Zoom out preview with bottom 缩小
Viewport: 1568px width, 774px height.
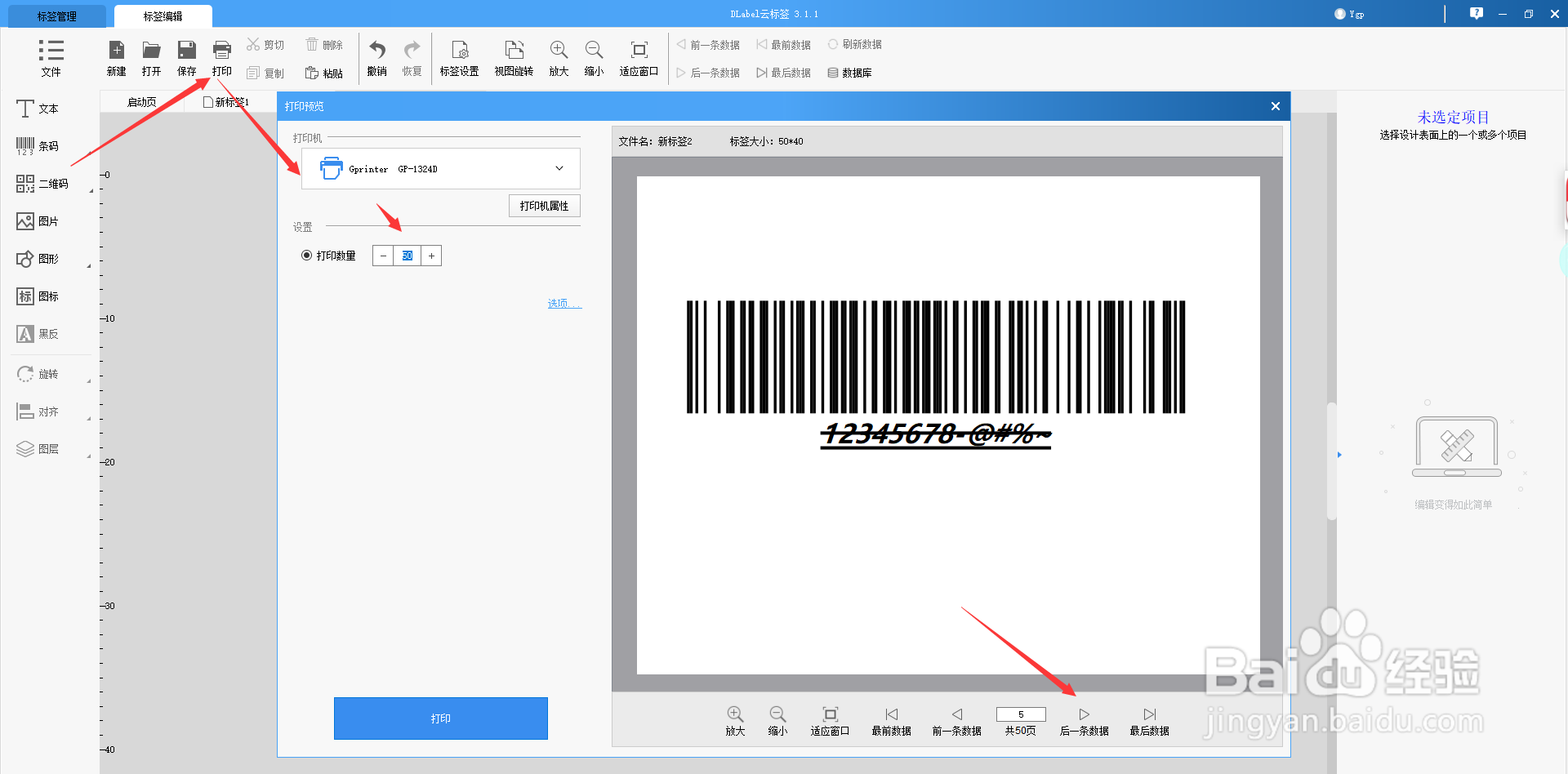pos(777,721)
